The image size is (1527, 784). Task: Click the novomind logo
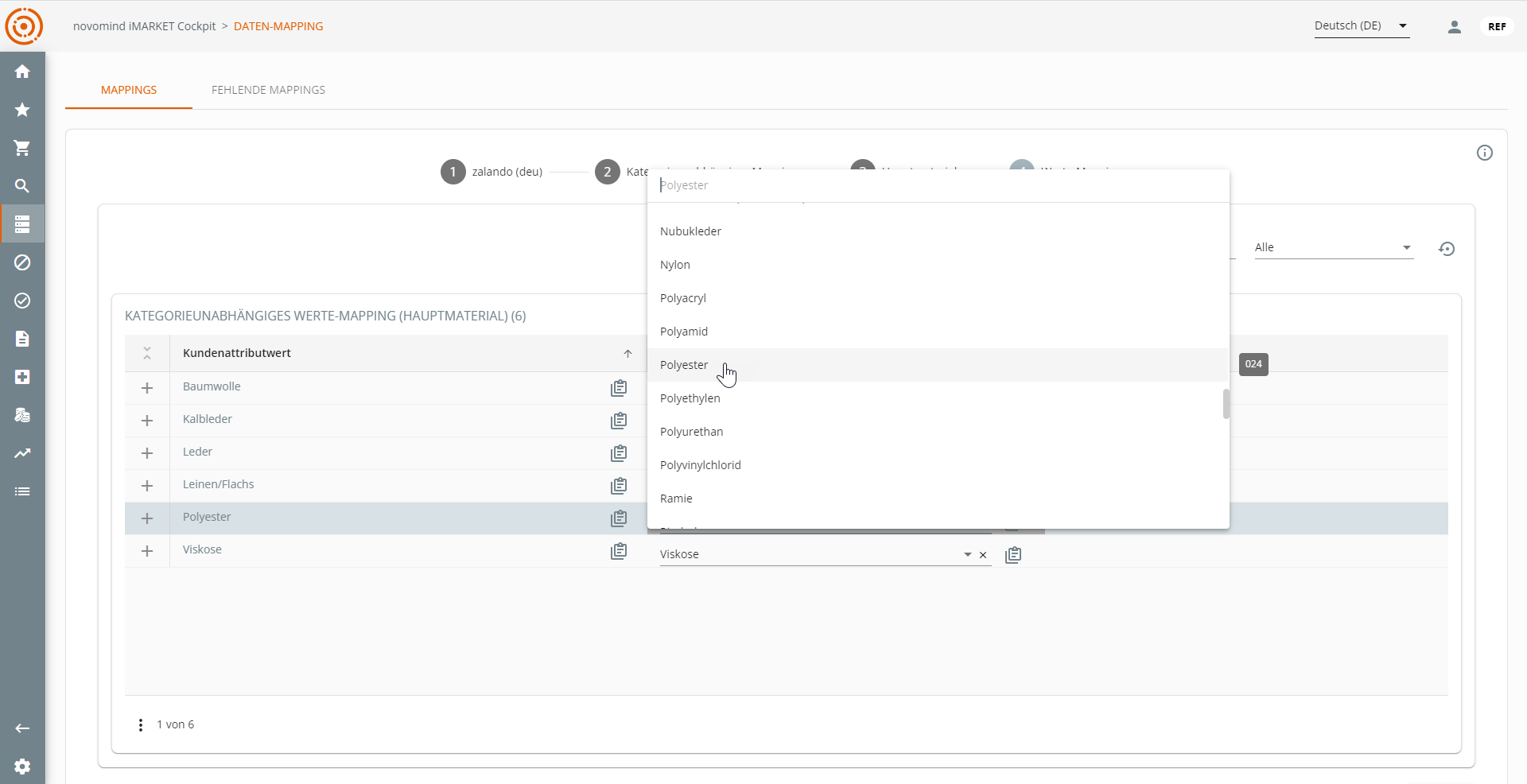[24, 26]
